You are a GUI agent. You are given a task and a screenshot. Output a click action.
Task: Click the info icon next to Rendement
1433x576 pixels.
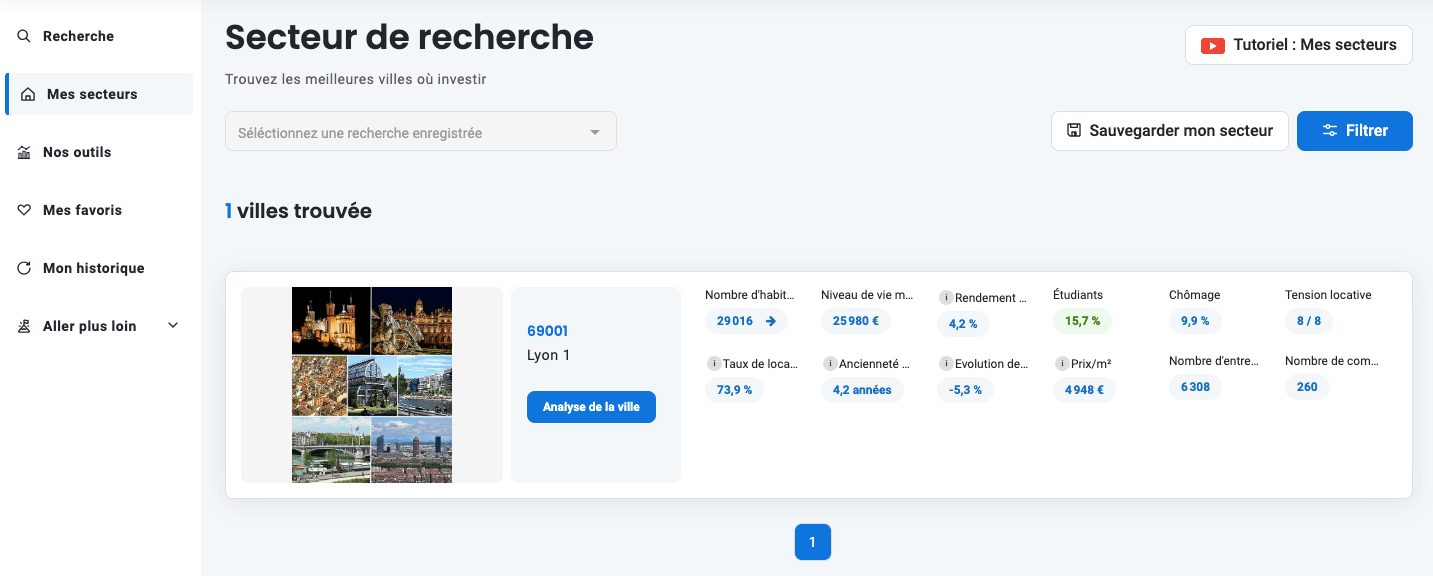[x=945, y=298]
